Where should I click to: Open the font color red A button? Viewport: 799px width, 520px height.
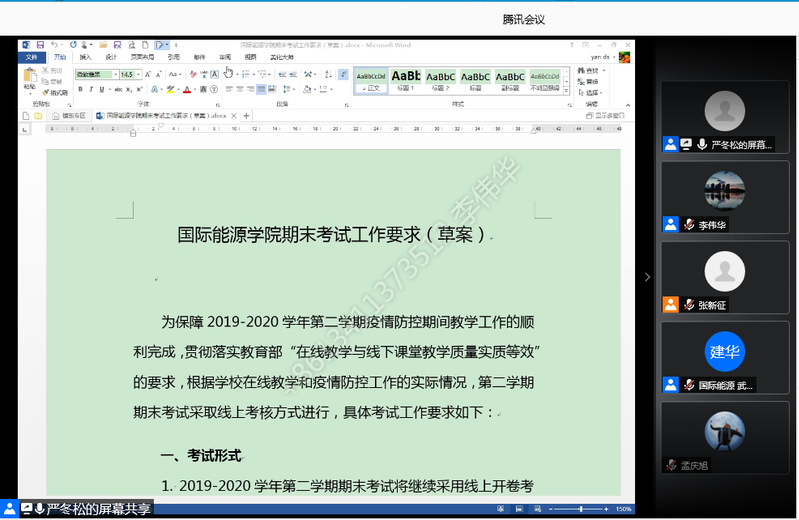pos(187,89)
